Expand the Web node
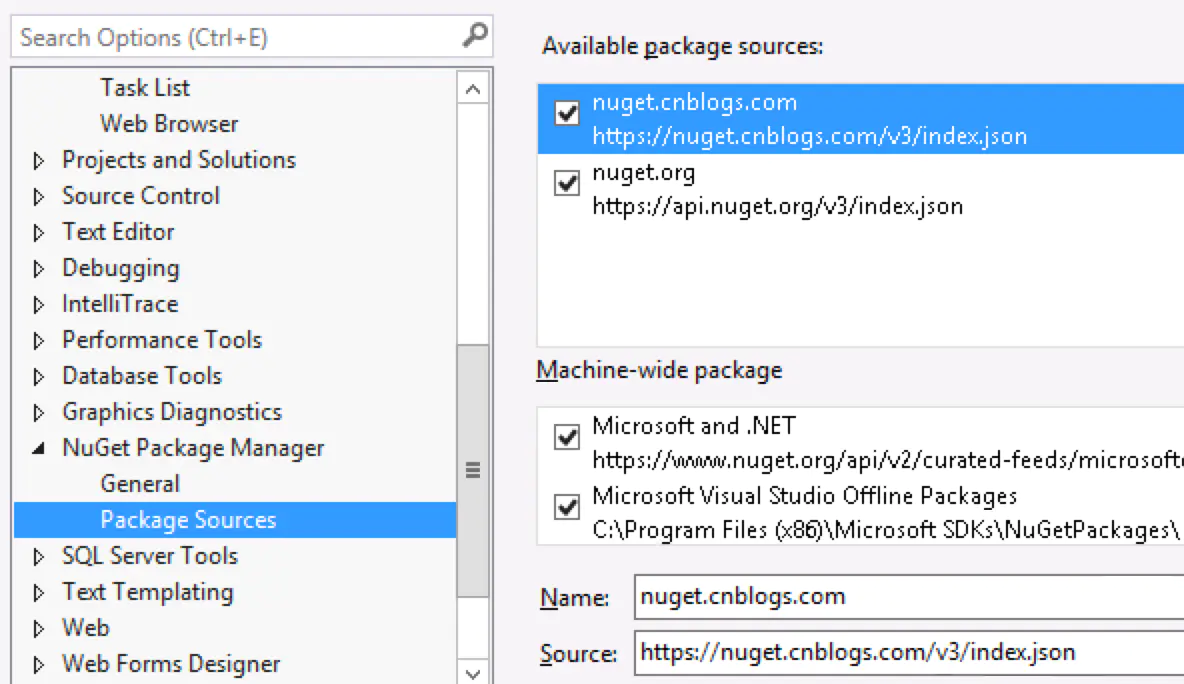The width and height of the screenshot is (1184, 684). (39, 629)
